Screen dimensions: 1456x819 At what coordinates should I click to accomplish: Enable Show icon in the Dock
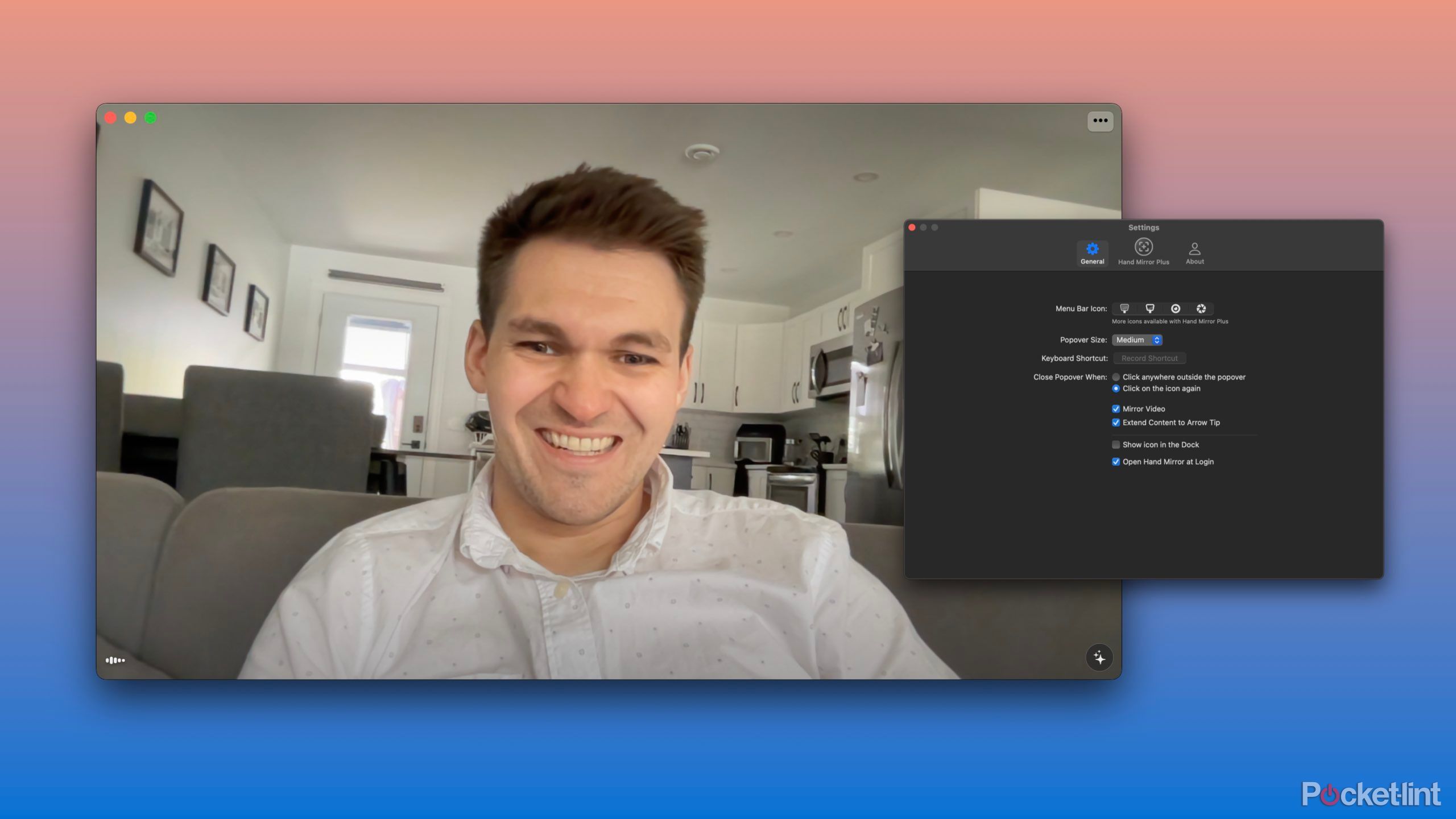click(x=1116, y=445)
